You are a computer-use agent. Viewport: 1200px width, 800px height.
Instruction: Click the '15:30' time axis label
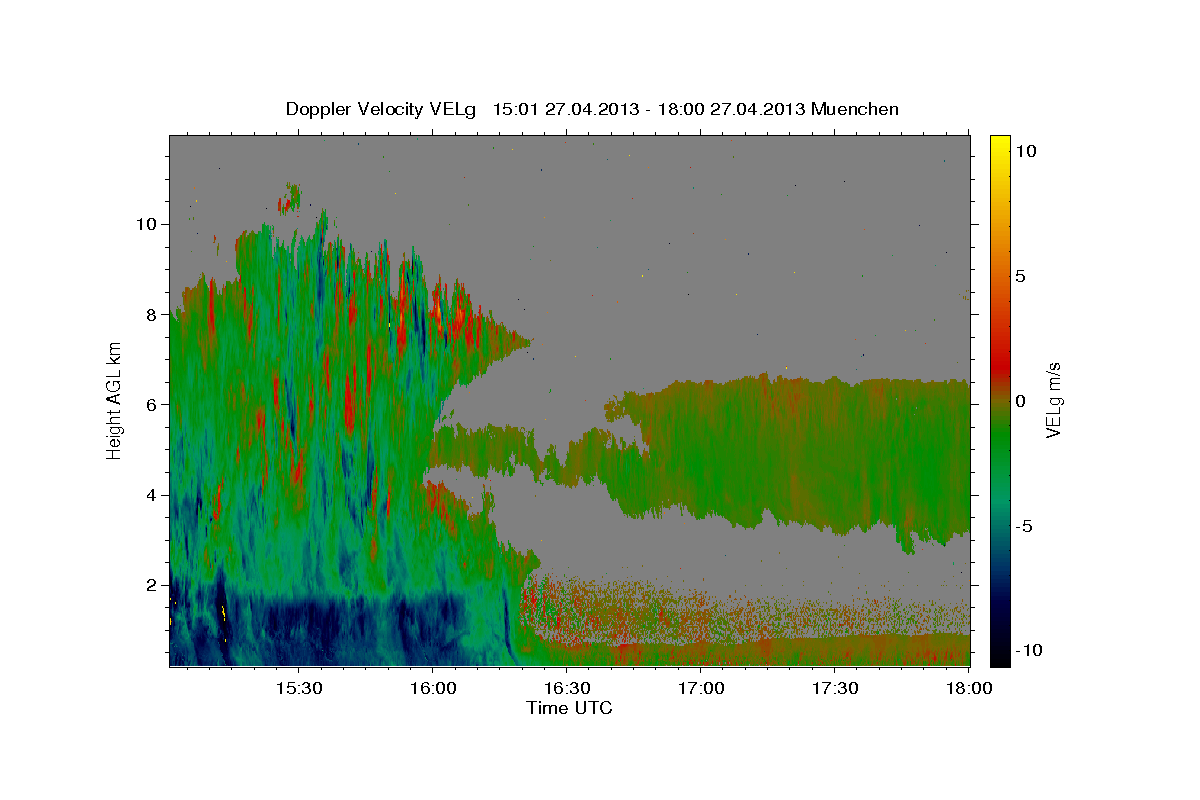[x=298, y=688]
